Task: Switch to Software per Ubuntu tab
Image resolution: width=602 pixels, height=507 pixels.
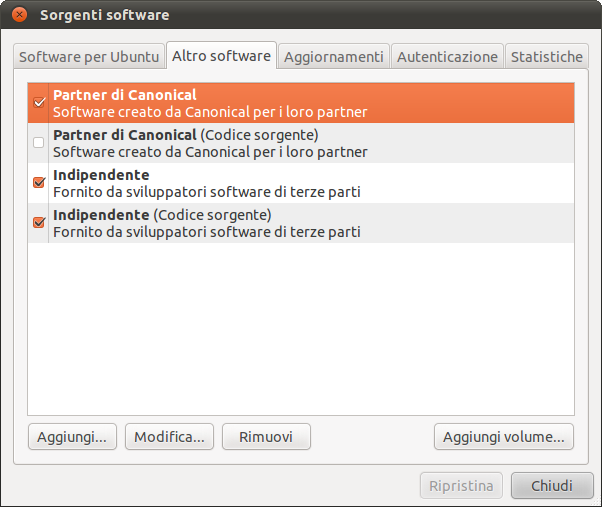Action: click(89, 57)
